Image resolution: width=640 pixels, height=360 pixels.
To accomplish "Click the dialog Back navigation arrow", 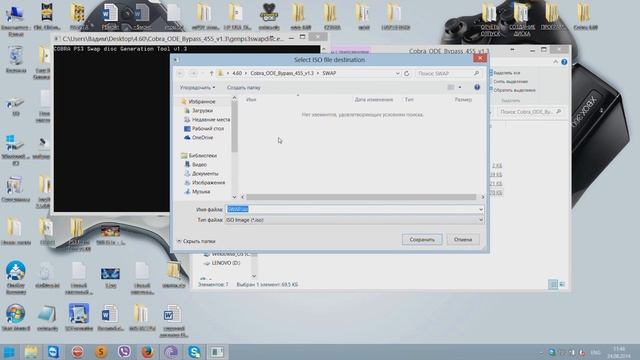I will click(x=181, y=73).
